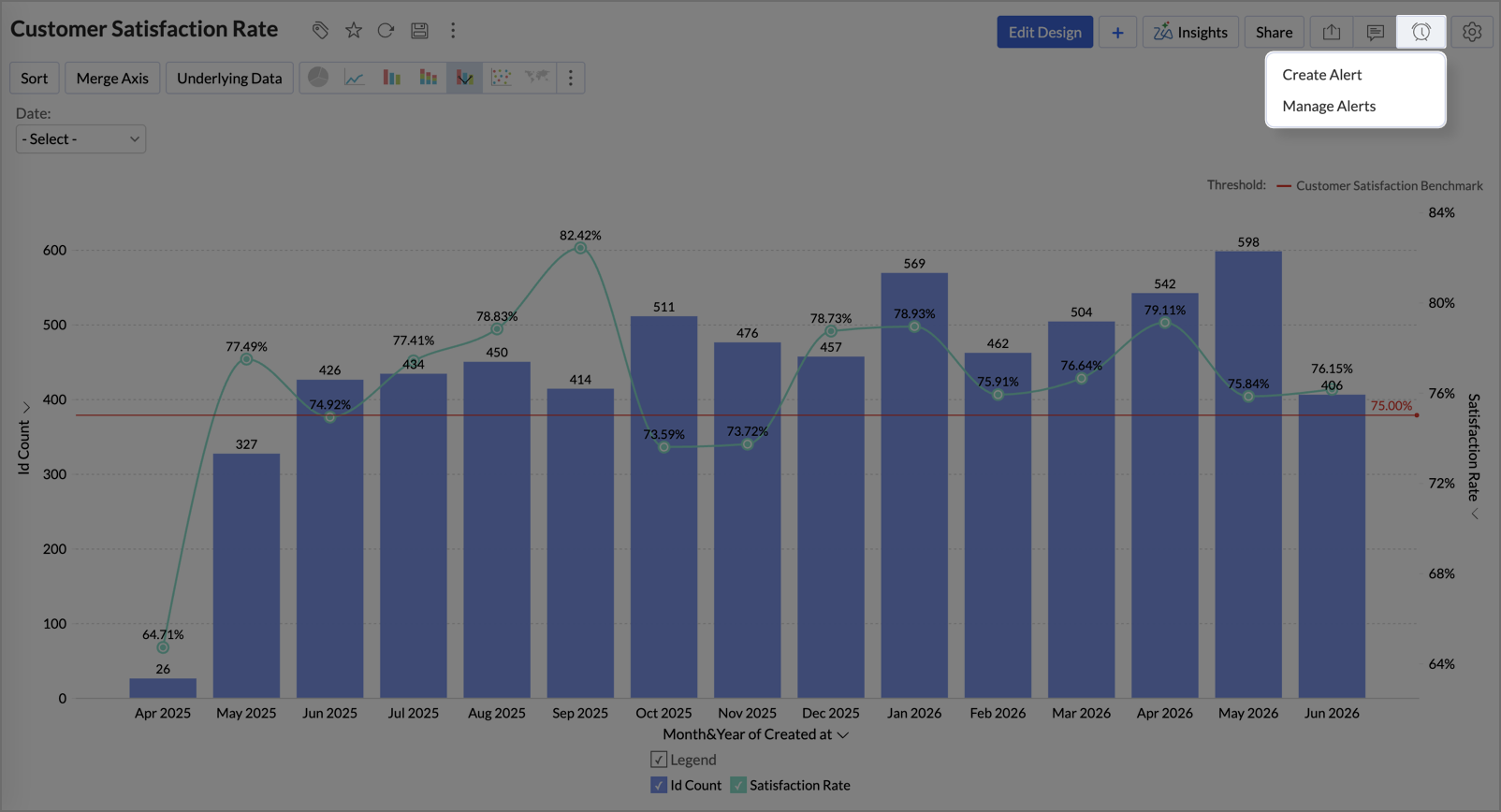The image size is (1501, 812).
Task: Open the comments icon in the top bar
Action: (1375, 32)
